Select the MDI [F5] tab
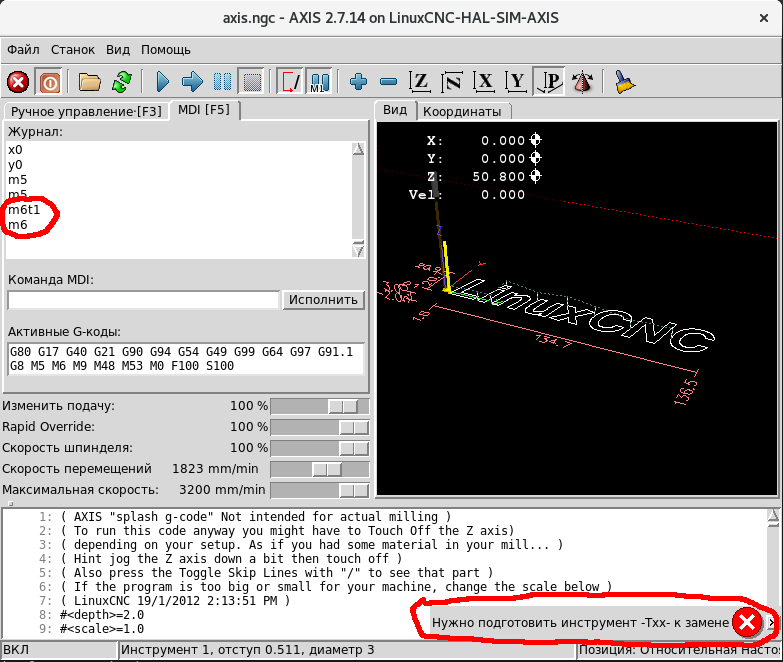 [204, 110]
